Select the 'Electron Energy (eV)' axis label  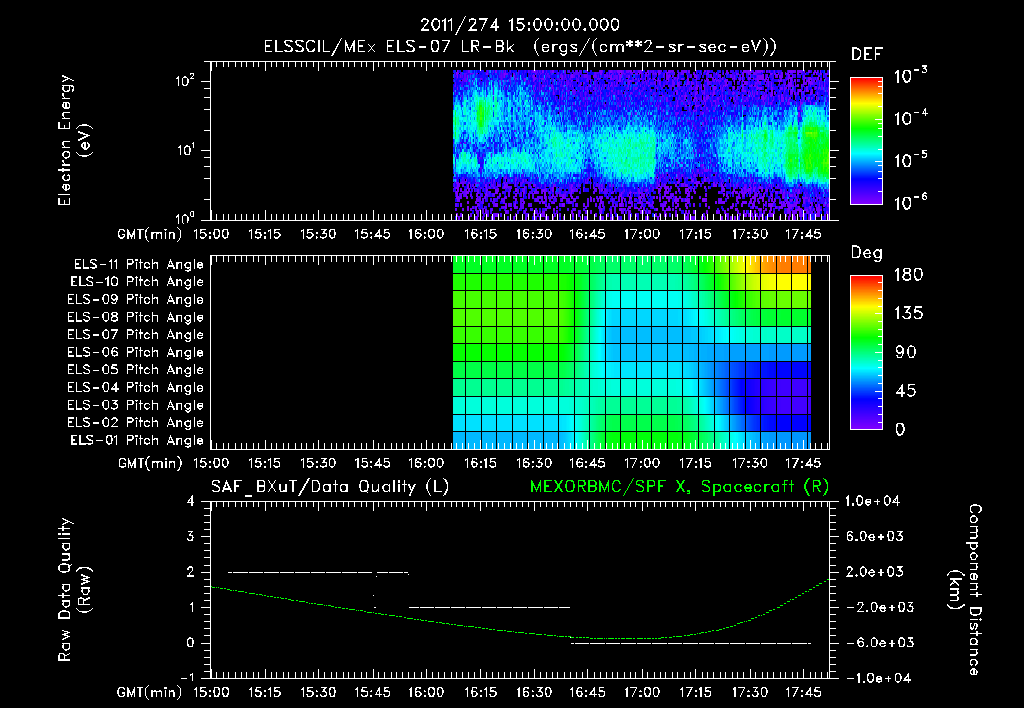(x=74, y=140)
